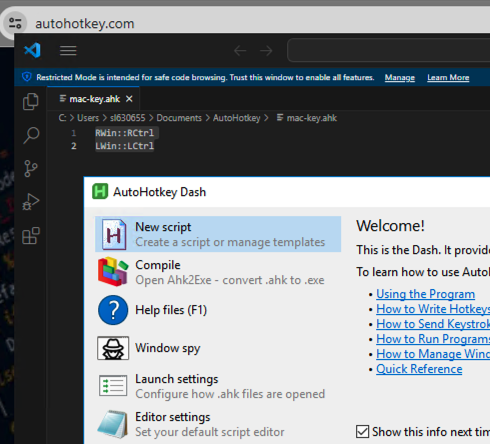Click the AutoHotkey breadcrumb segment
Image resolution: width=490 pixels, height=444 pixels.
(237, 118)
